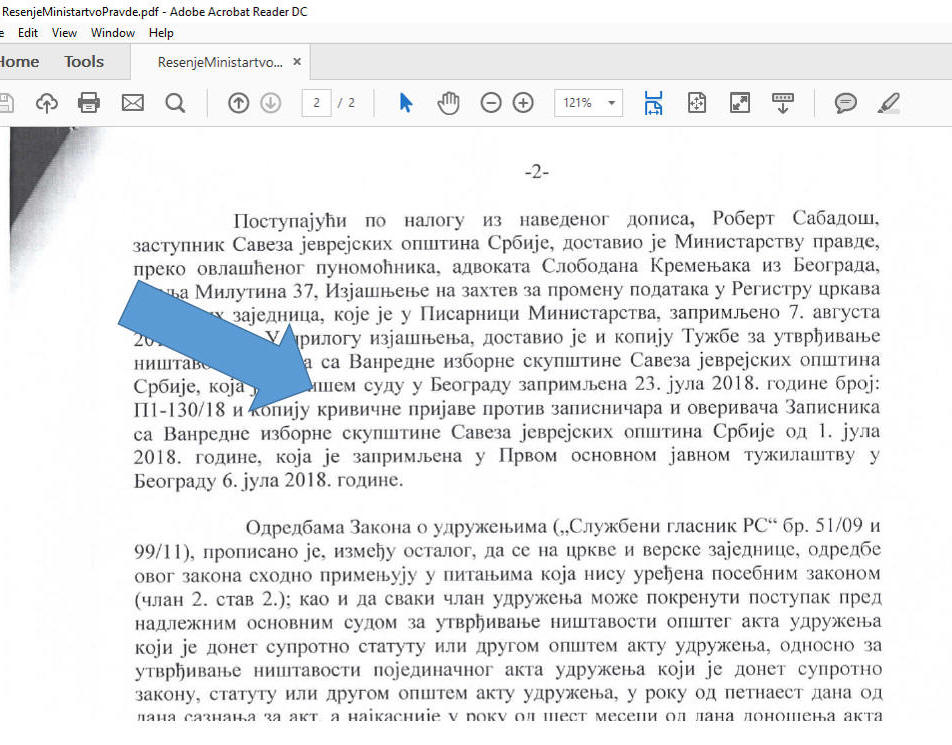Open the read mode download-arrow tool
952x745 pixels.
pyautogui.click(x=783, y=103)
